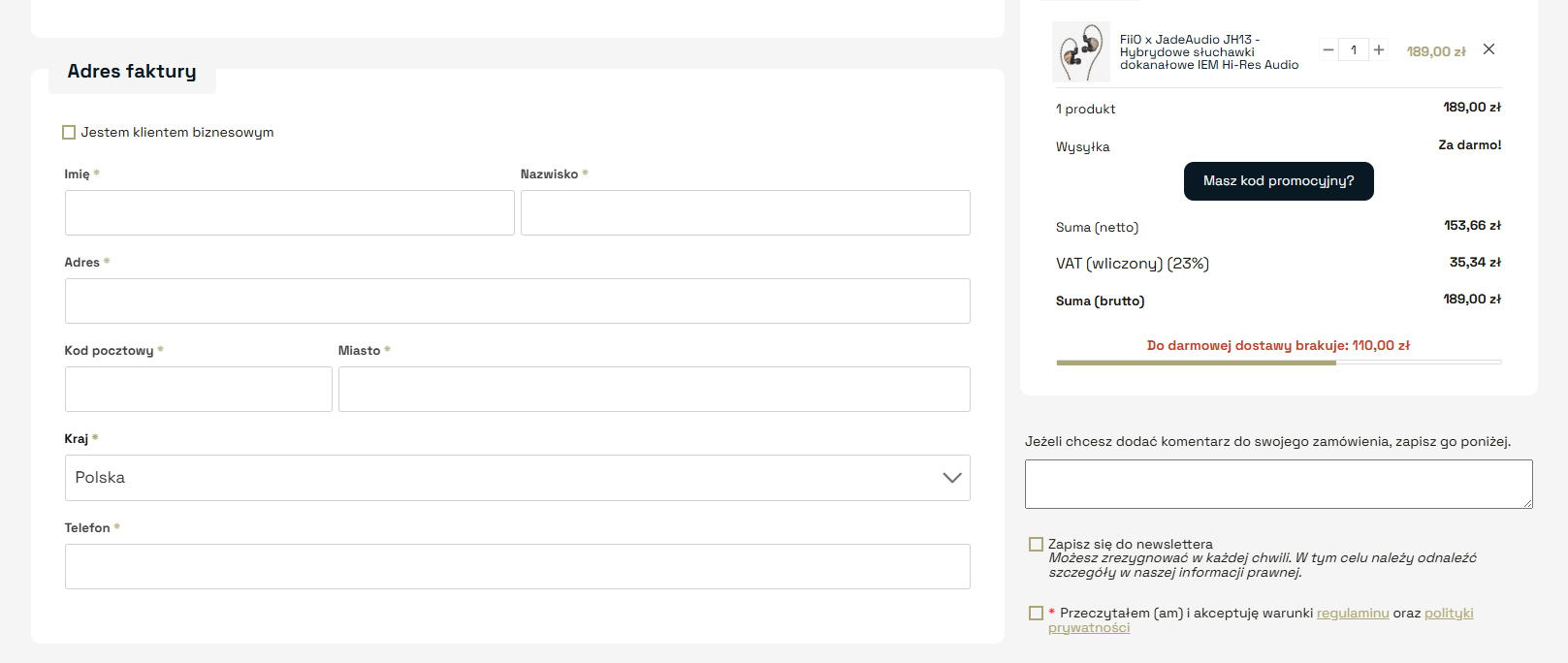Click the FiiO JadeAudio JH13 product thumbnail
This screenshot has width=1568, height=663.
pyautogui.click(x=1080, y=52)
